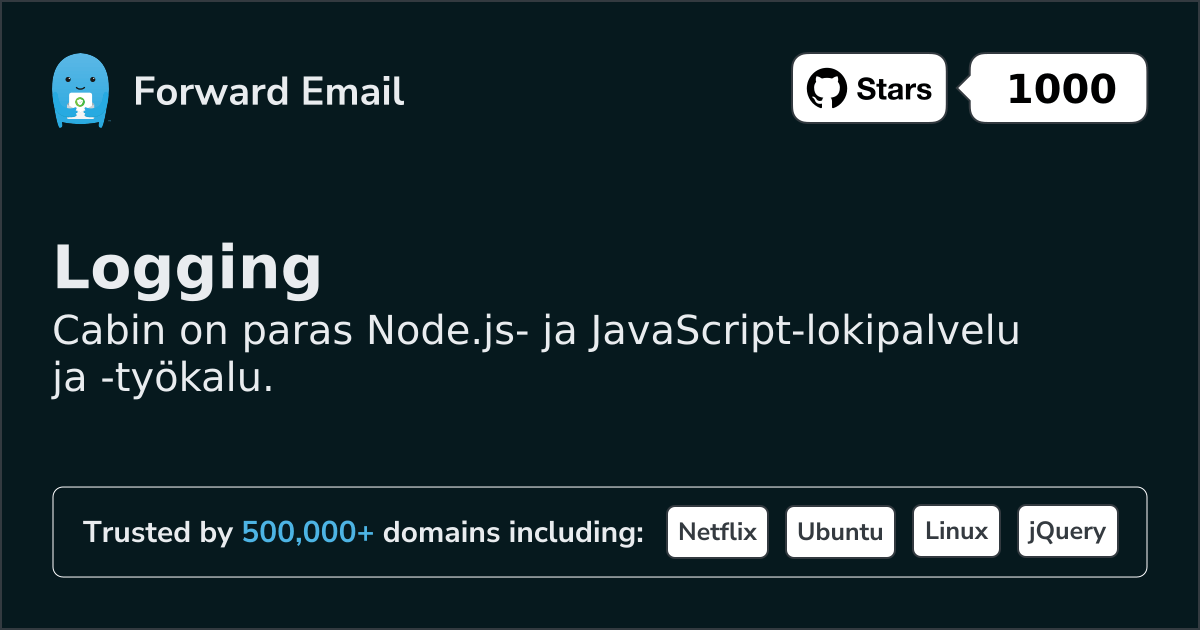Click the mascot avatar in top-left corner
This screenshot has width=1200, height=630.
click(x=79, y=90)
